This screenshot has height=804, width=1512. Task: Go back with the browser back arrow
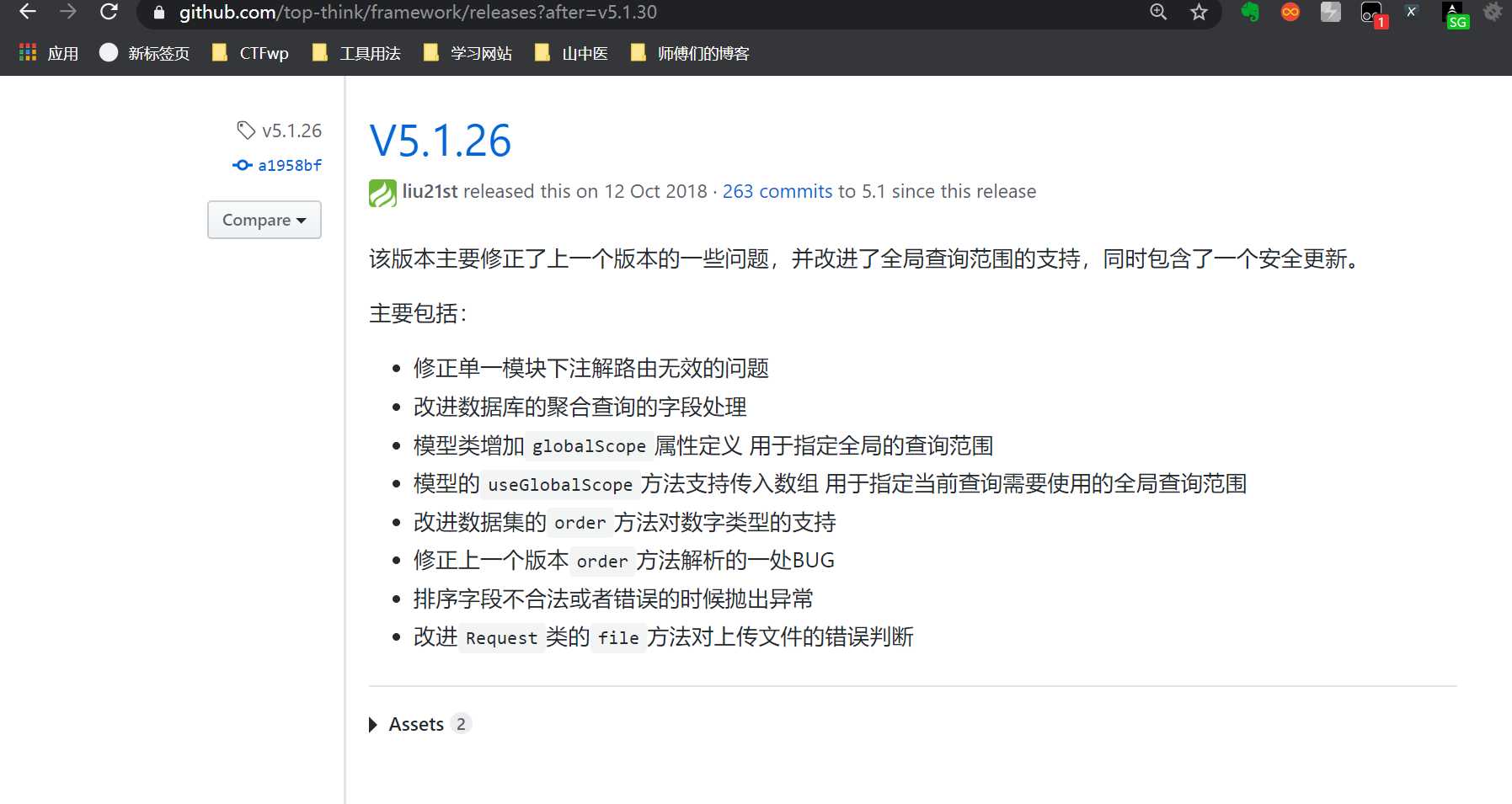[x=28, y=12]
